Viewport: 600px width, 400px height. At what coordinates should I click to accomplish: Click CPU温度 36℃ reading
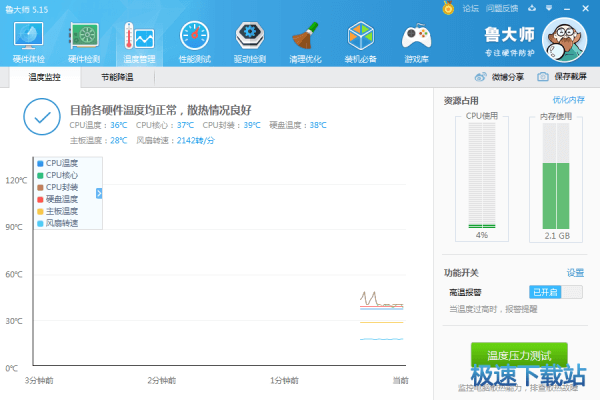(98, 125)
